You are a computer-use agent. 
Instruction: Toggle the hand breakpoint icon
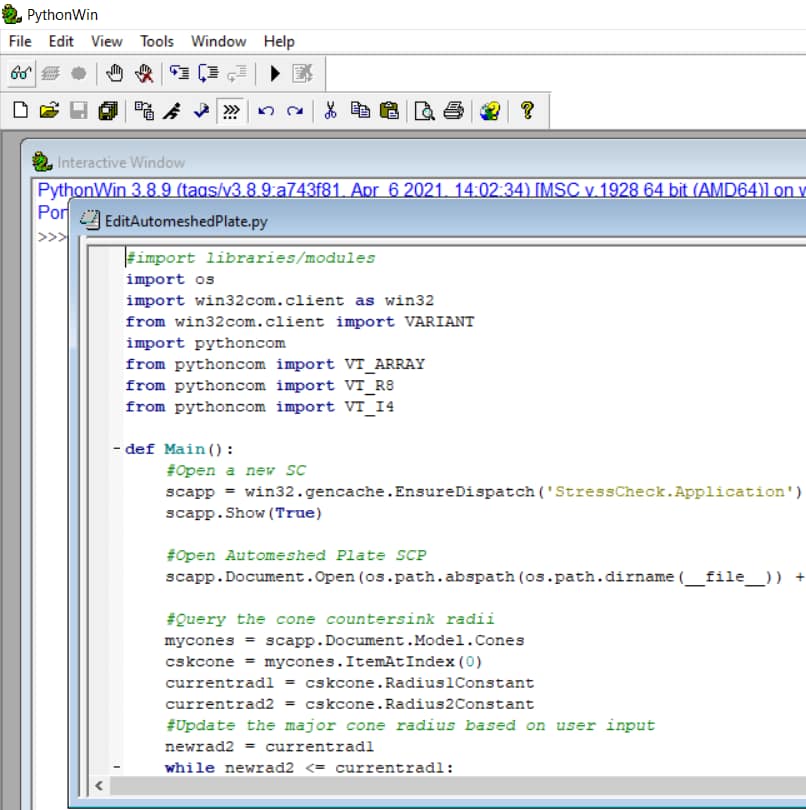coord(114,73)
